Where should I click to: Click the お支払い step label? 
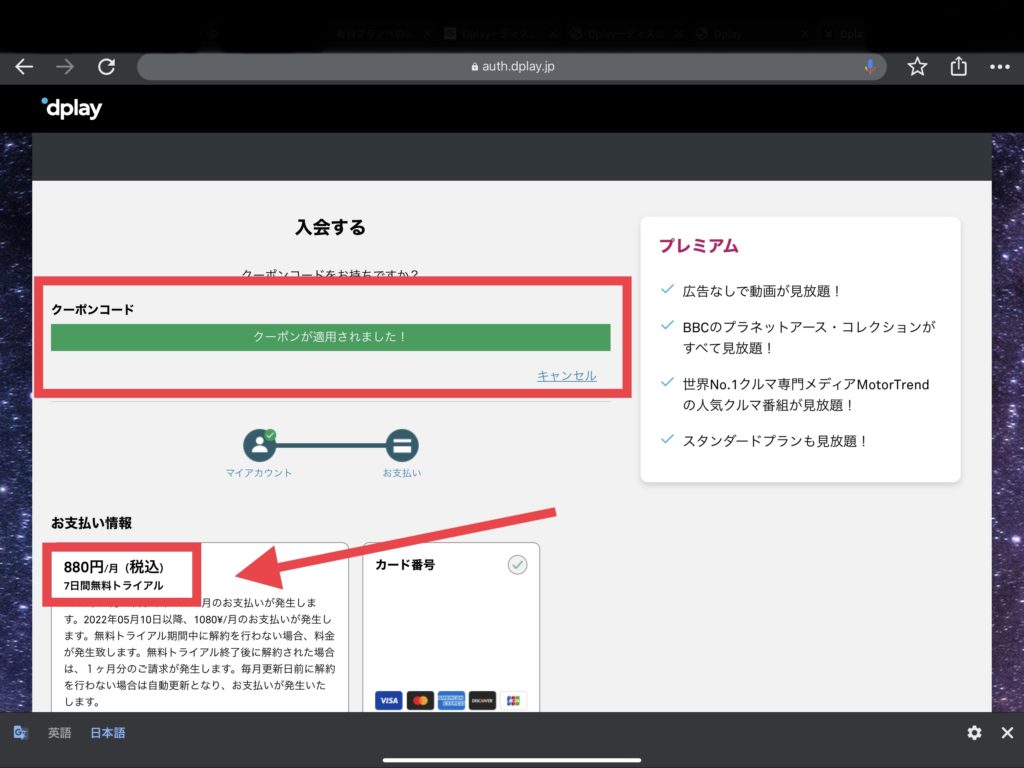(402, 473)
